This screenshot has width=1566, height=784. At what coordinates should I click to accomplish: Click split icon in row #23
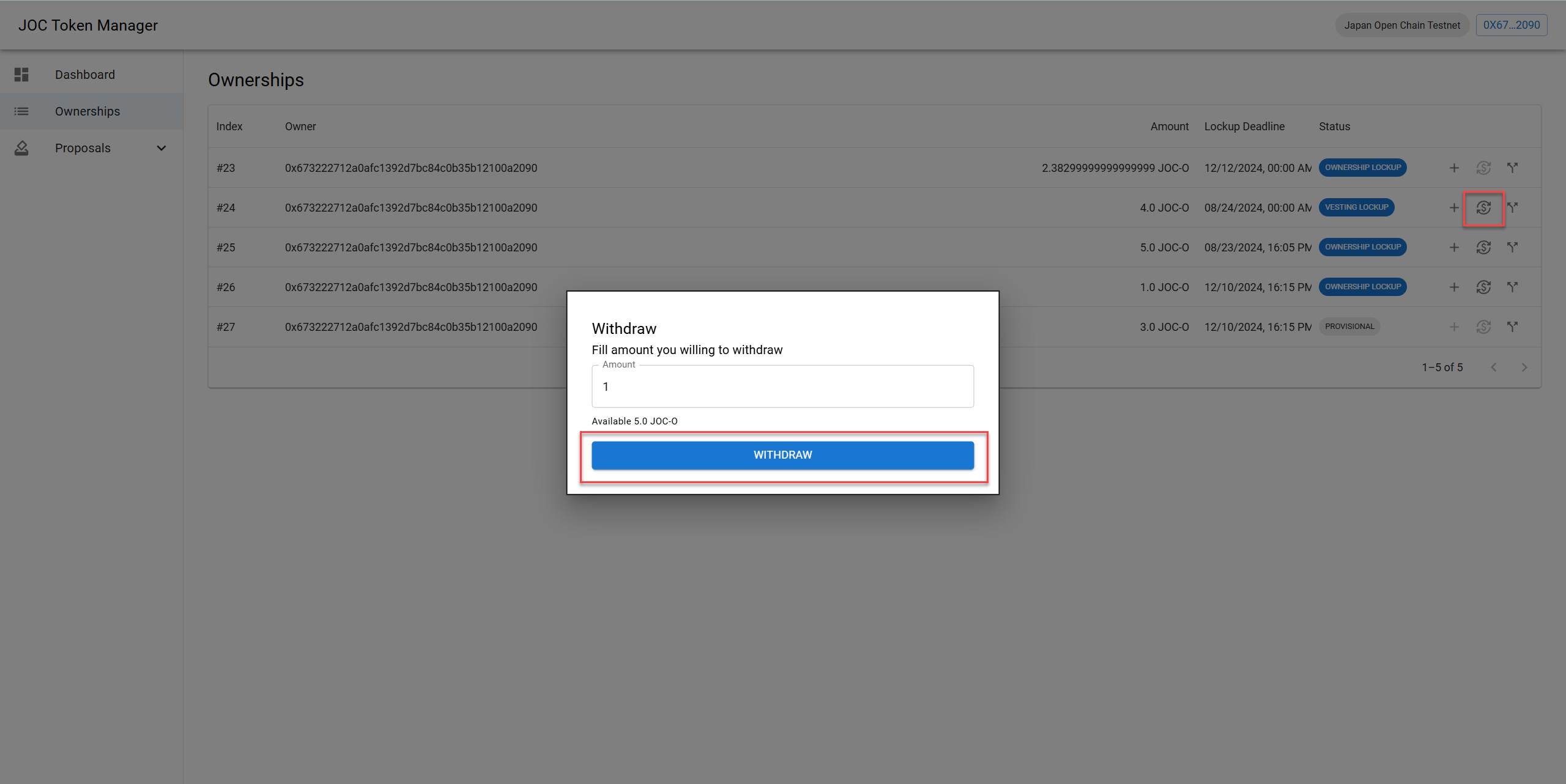coord(1512,168)
